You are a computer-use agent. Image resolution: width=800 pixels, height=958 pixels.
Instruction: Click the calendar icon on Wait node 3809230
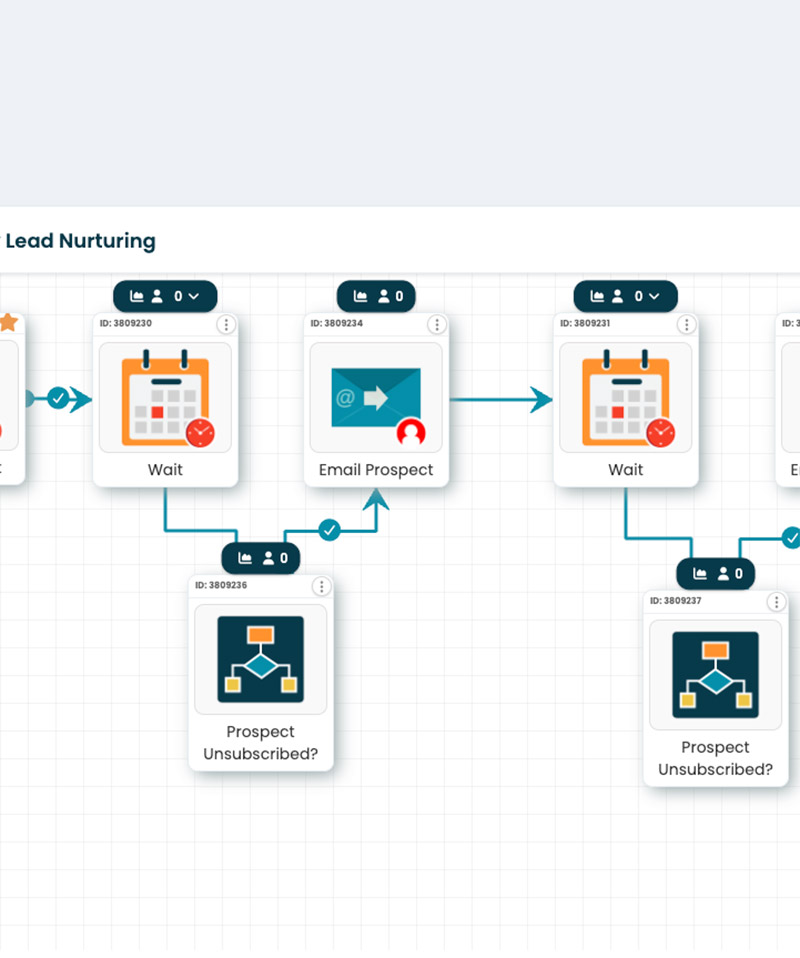click(x=166, y=397)
